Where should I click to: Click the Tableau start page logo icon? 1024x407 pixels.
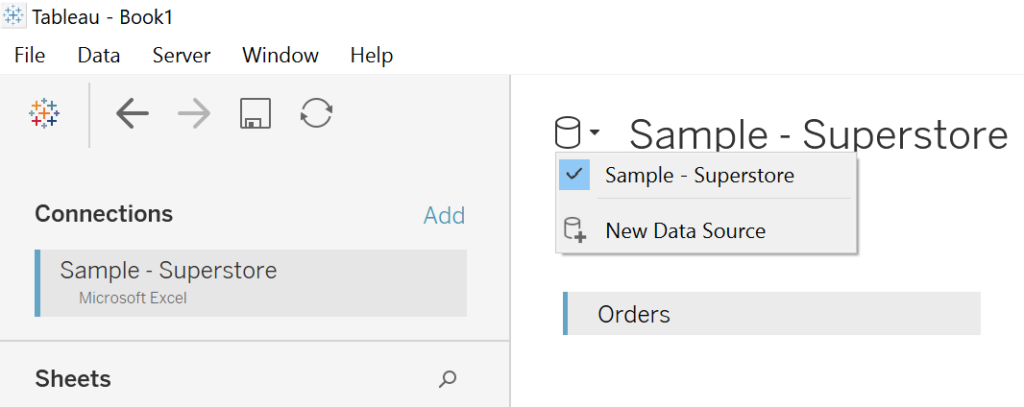point(44,114)
